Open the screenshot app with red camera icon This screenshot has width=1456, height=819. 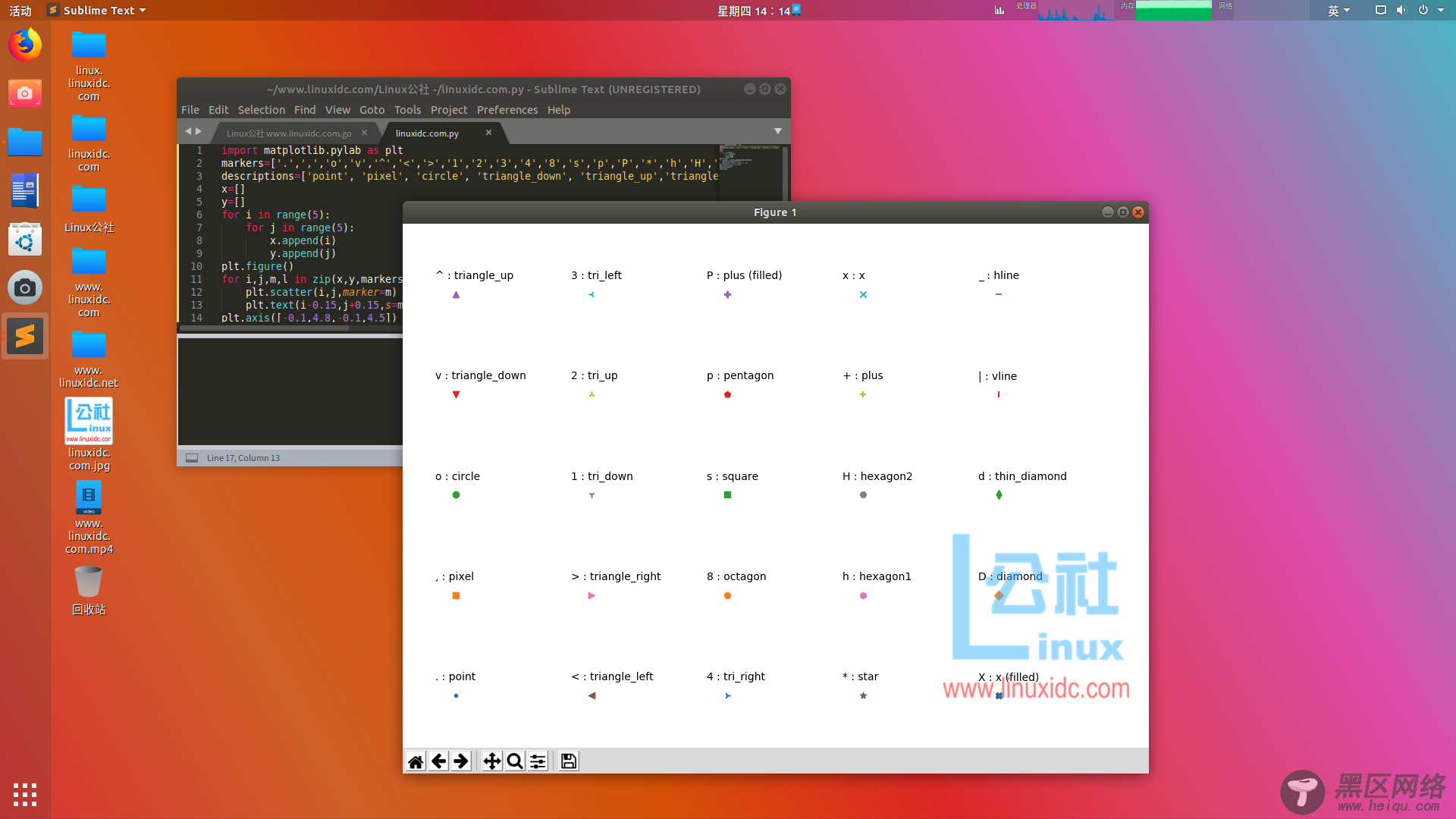[x=25, y=93]
